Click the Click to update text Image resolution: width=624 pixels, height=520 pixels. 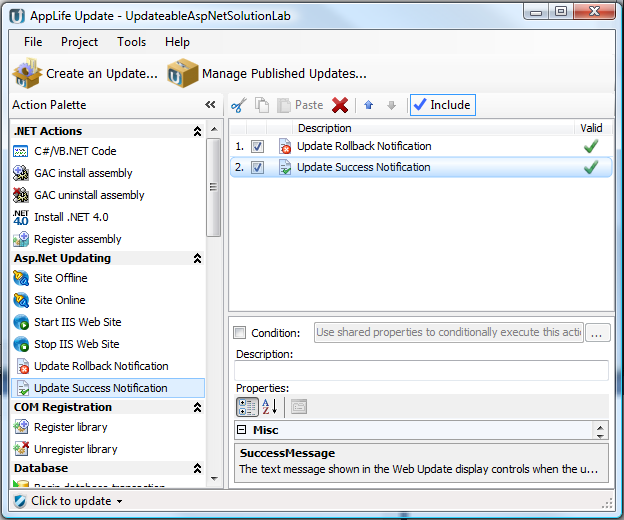pyautogui.click(x=71, y=501)
